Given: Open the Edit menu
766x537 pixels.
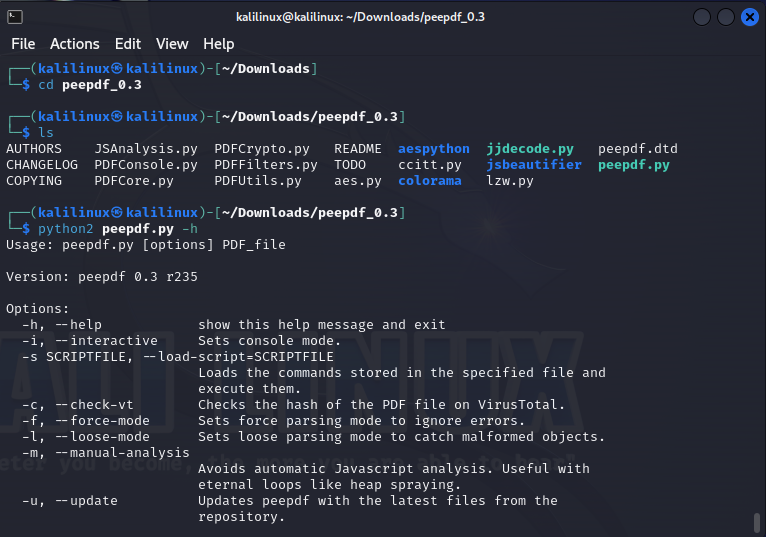Looking at the screenshot, I should (x=128, y=44).
